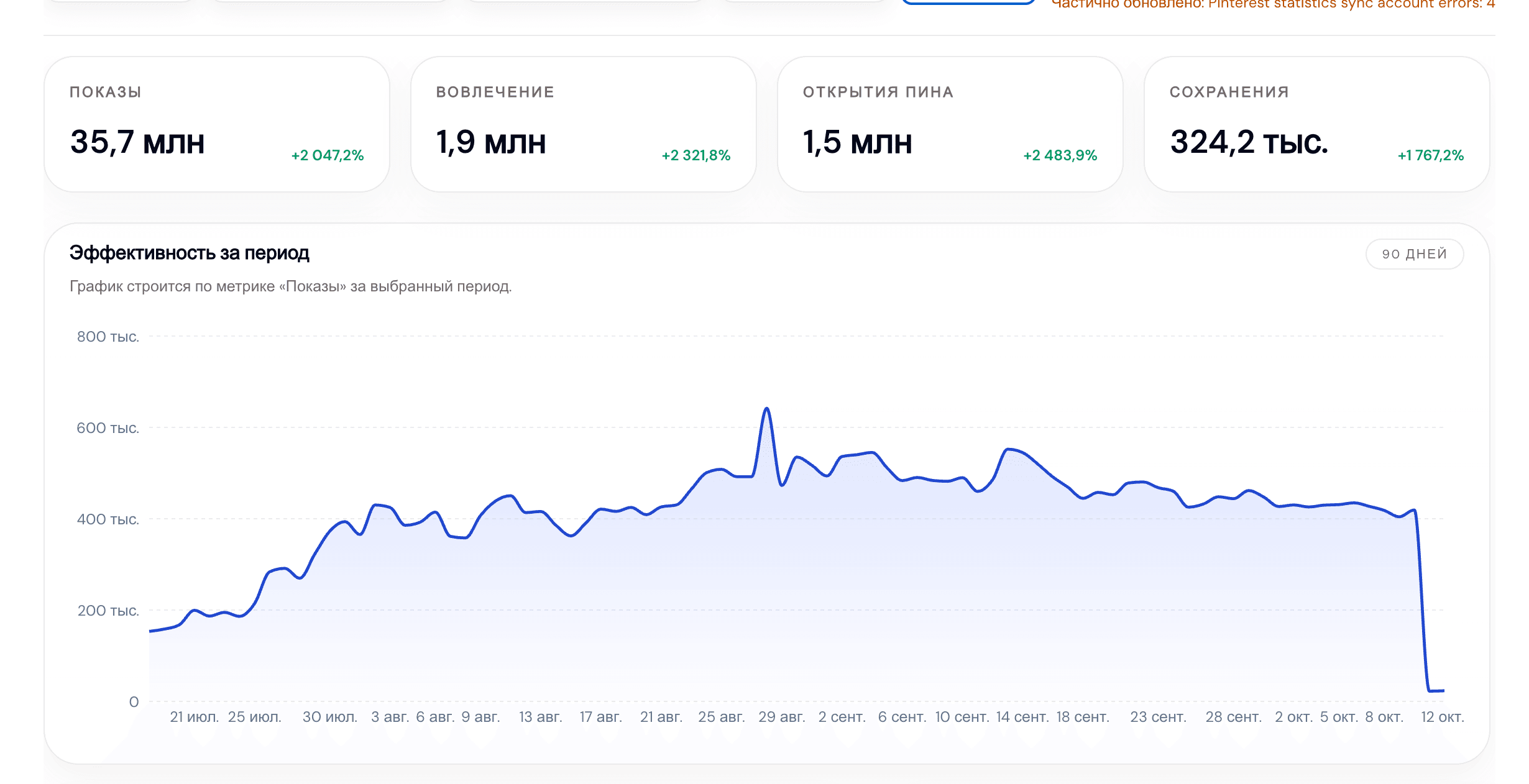Click the Эффективность за период chart title
Viewport: 1529px width, 784px height.
(x=190, y=253)
